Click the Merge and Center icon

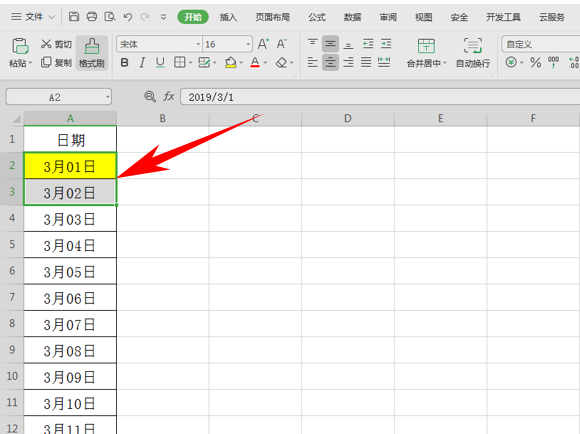426,53
